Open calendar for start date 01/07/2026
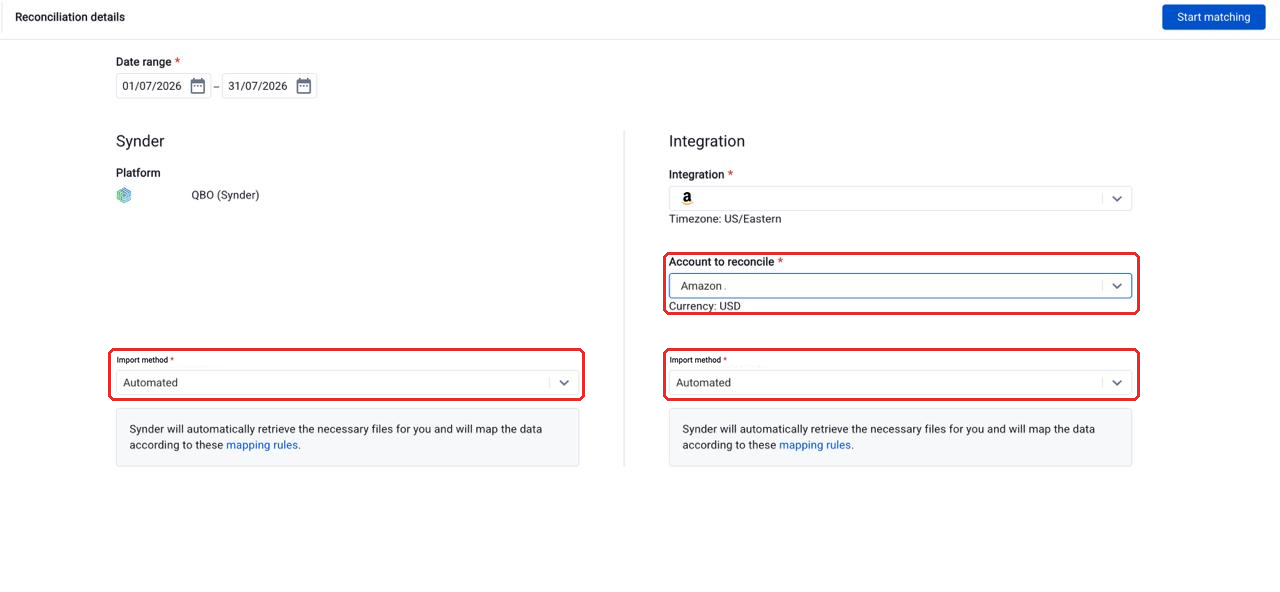This screenshot has width=1280, height=592. point(198,86)
